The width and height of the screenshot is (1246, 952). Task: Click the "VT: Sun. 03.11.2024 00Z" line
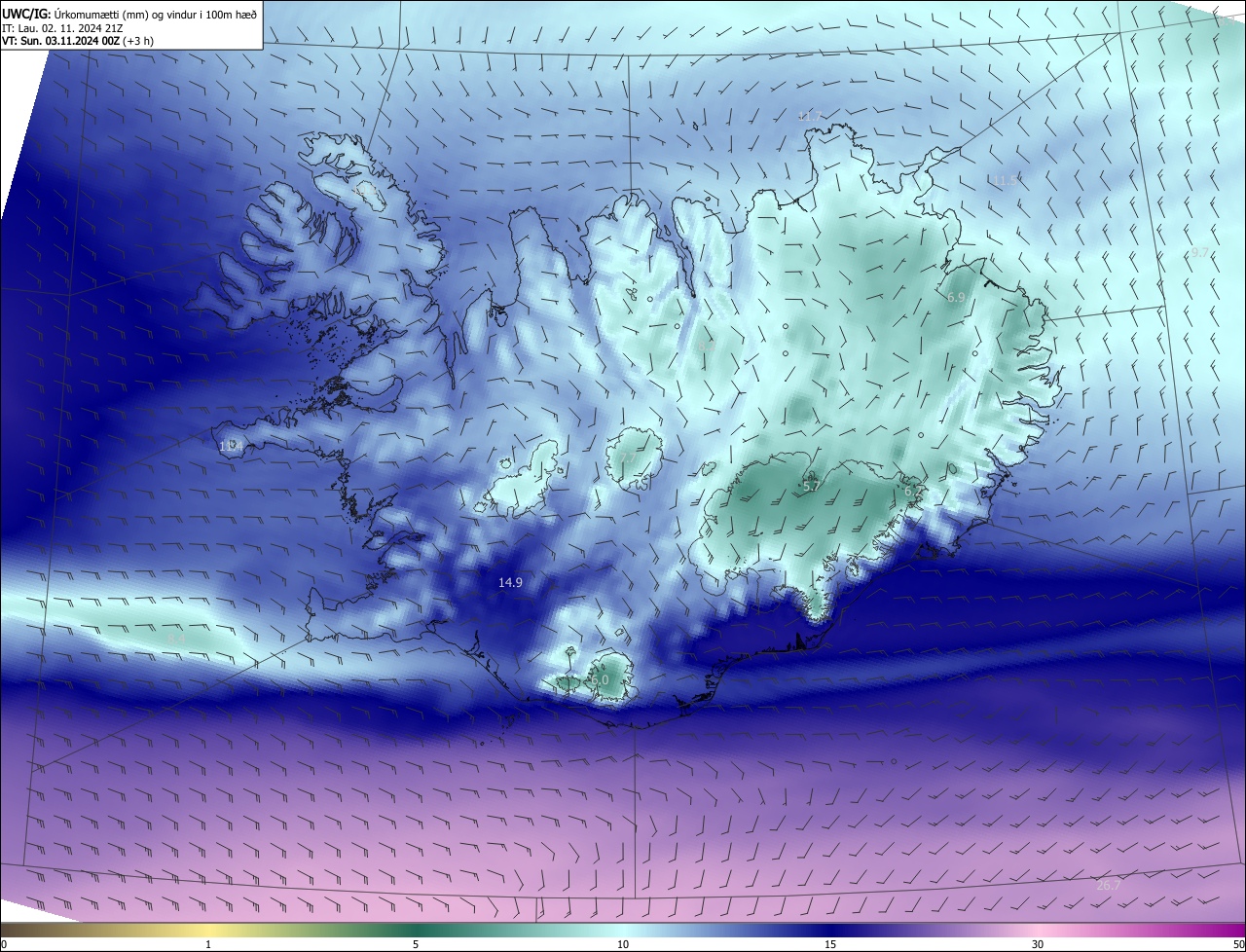pos(60,41)
